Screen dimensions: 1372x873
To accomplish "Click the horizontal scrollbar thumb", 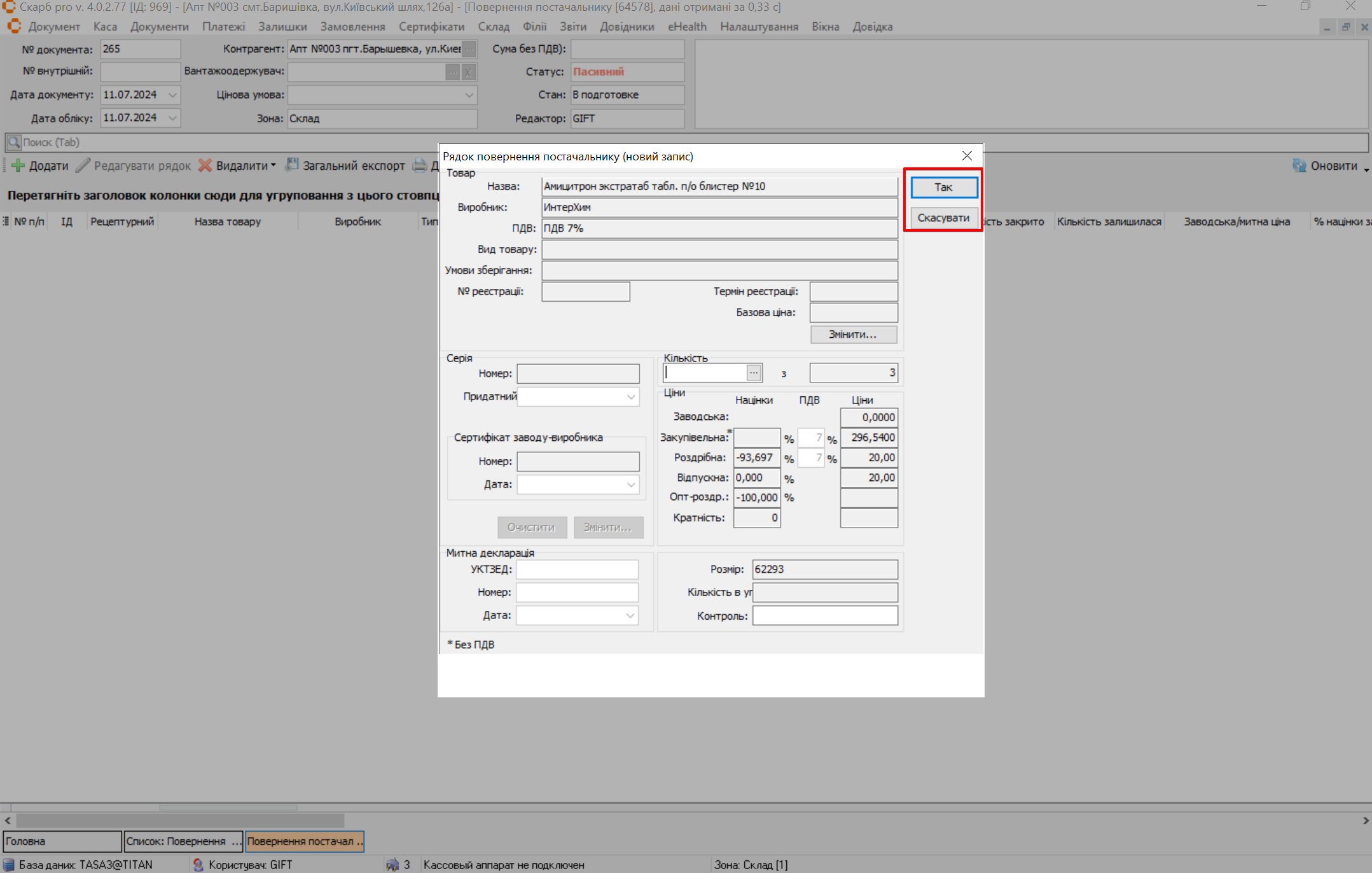I will (180, 821).
